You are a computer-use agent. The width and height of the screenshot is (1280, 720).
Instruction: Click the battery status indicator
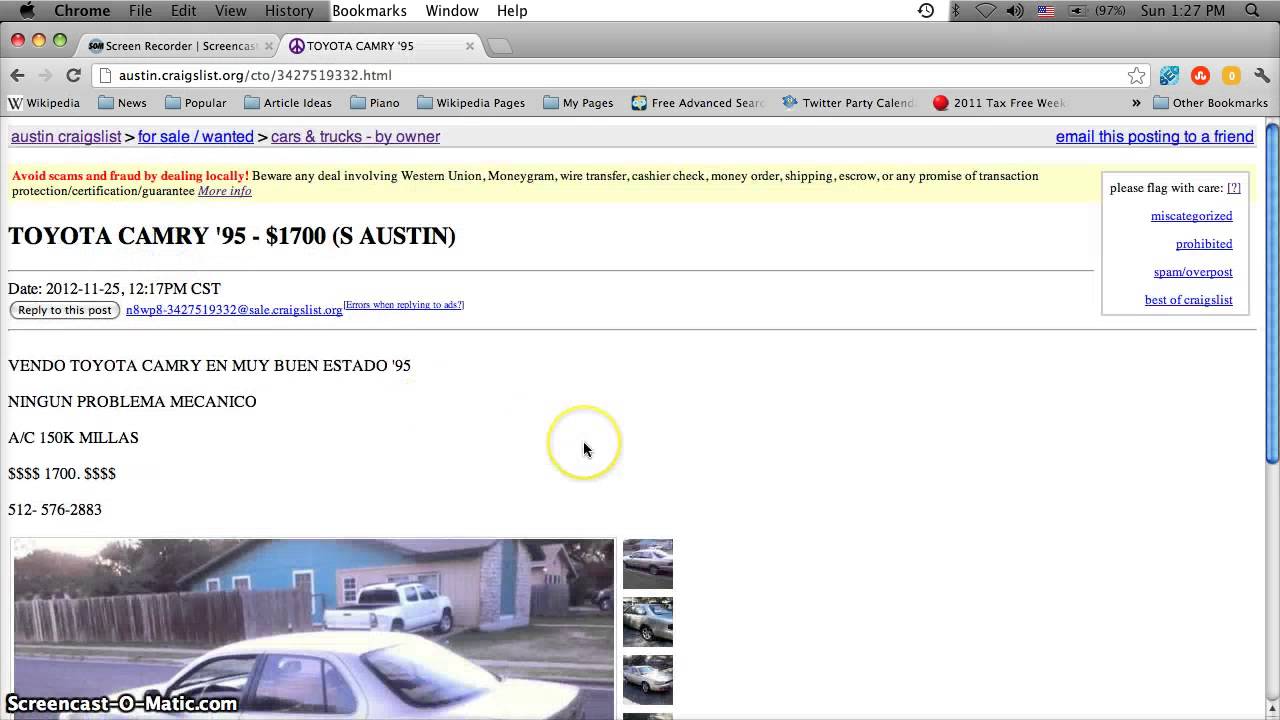(1098, 10)
